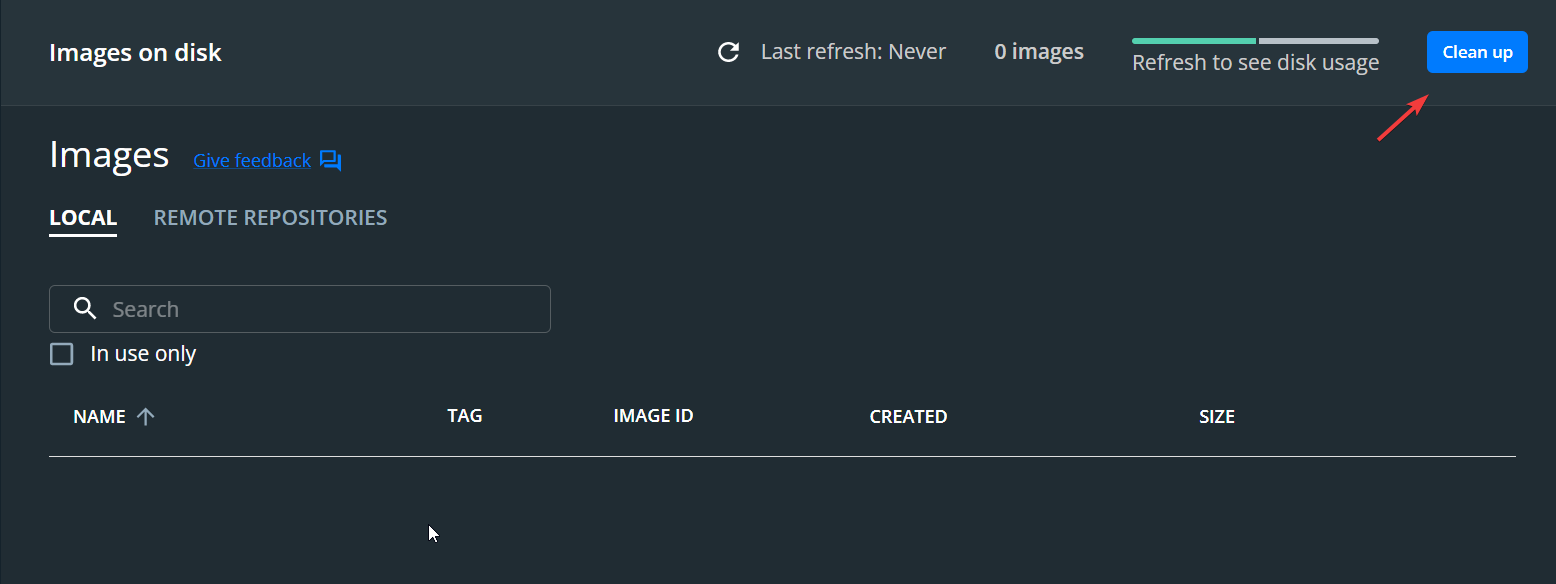Open the Give feedback link
Viewport: 1556px width, 584px height.
252,160
